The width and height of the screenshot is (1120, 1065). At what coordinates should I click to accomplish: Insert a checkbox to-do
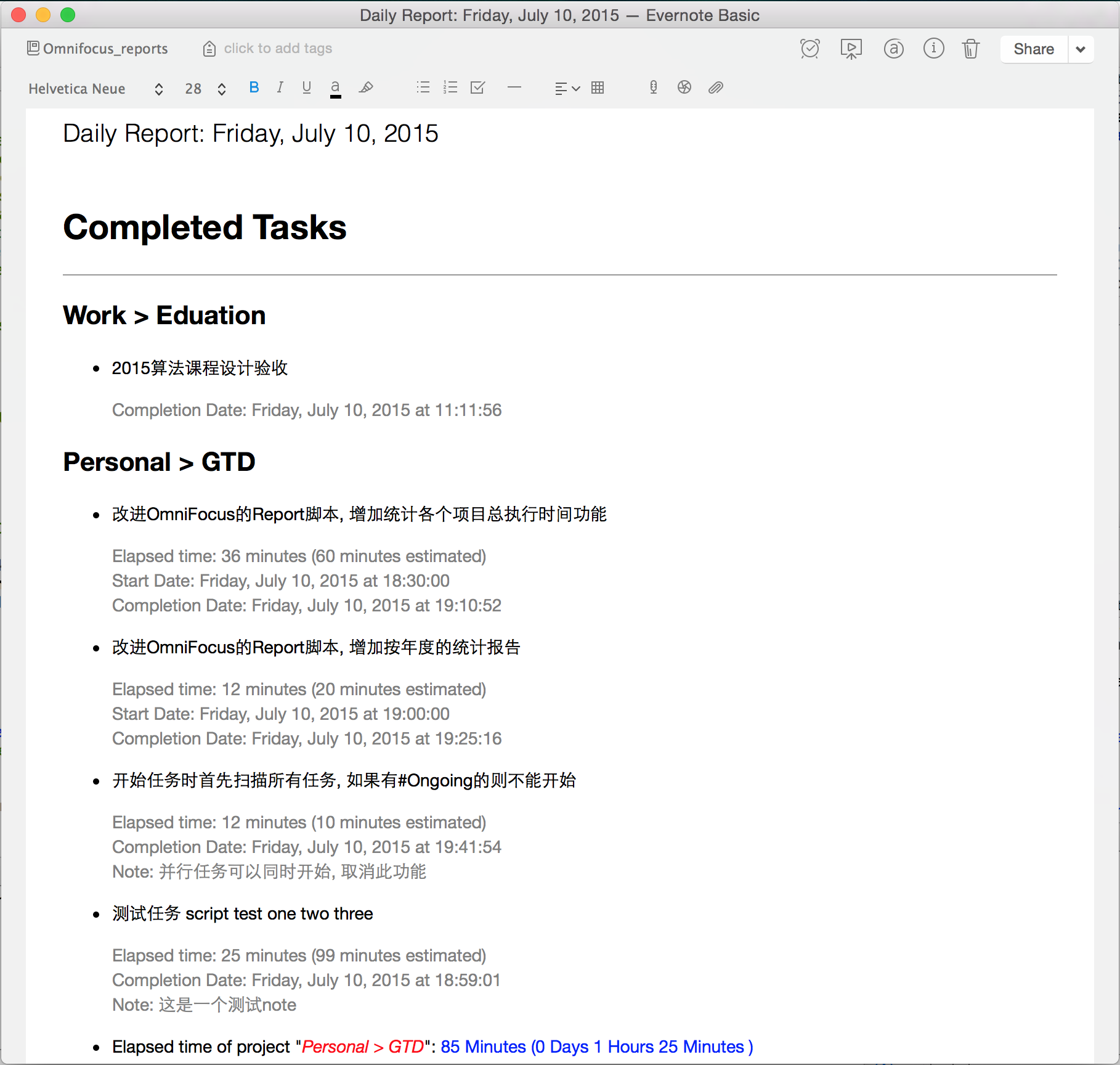478,88
